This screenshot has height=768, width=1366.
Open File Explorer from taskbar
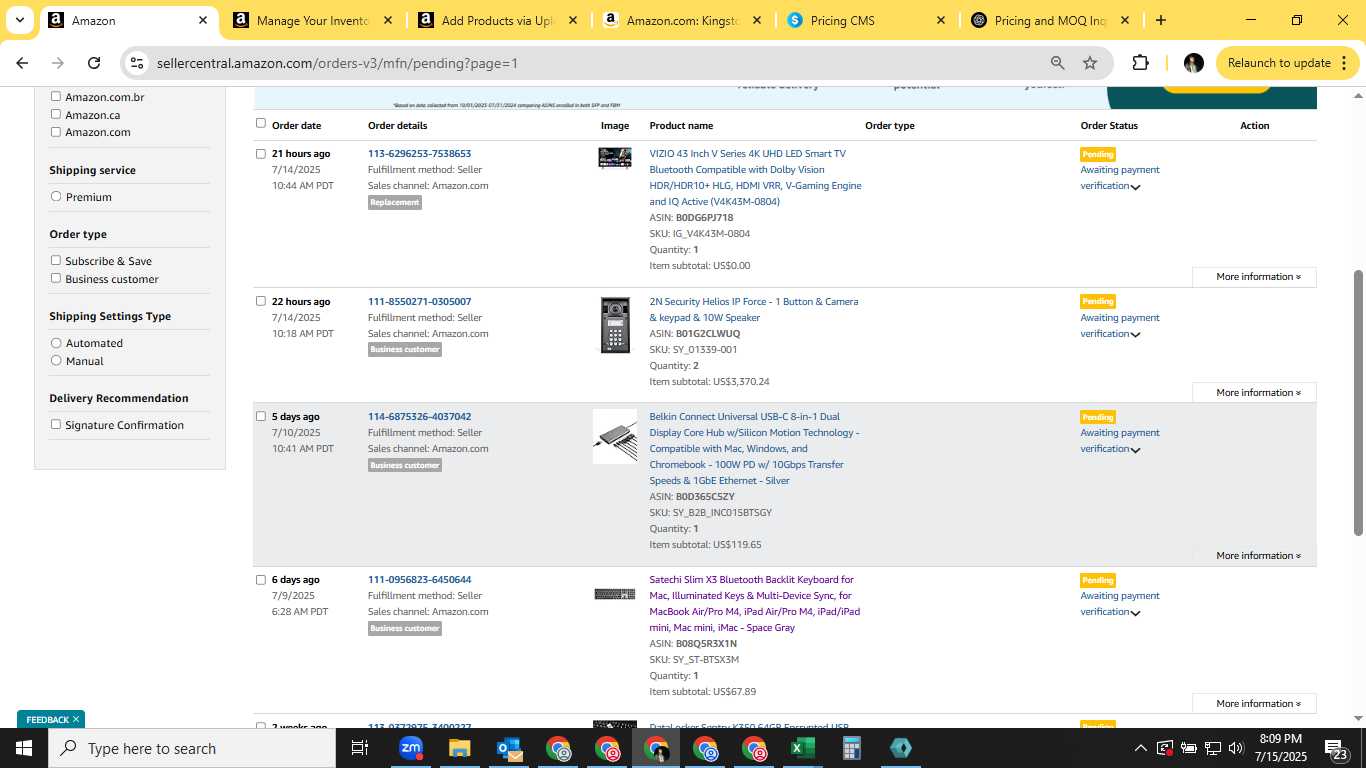click(459, 748)
